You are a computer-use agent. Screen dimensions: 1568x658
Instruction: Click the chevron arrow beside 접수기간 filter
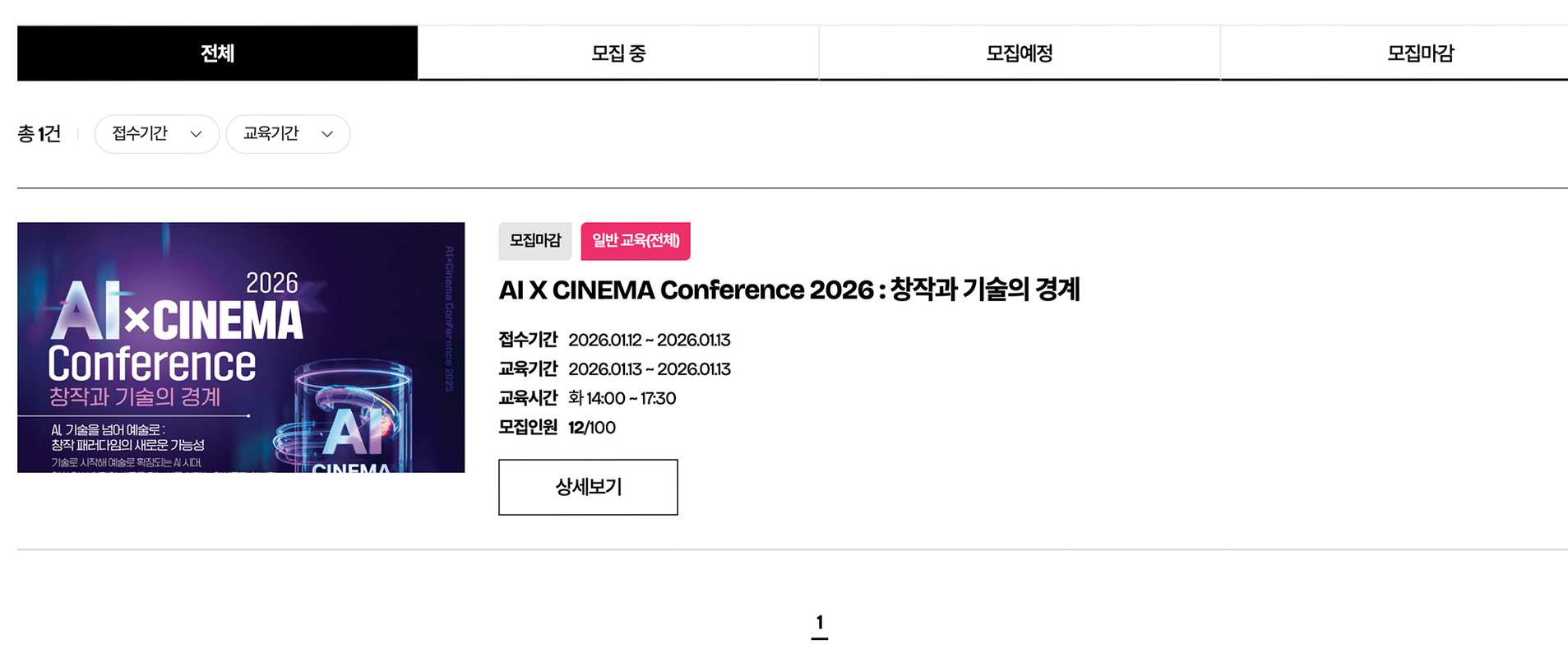[x=196, y=134]
